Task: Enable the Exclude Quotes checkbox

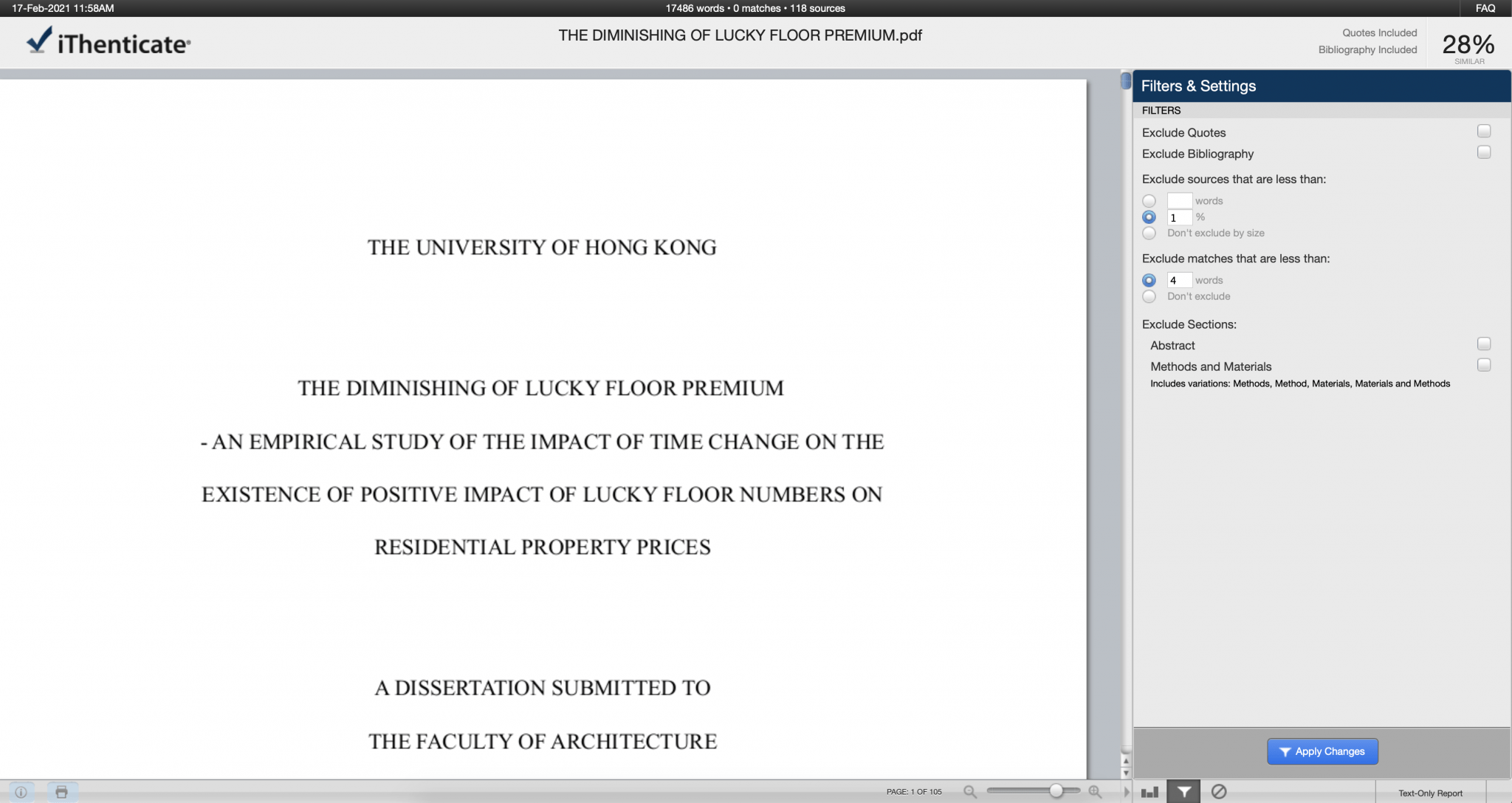Action: (1484, 131)
